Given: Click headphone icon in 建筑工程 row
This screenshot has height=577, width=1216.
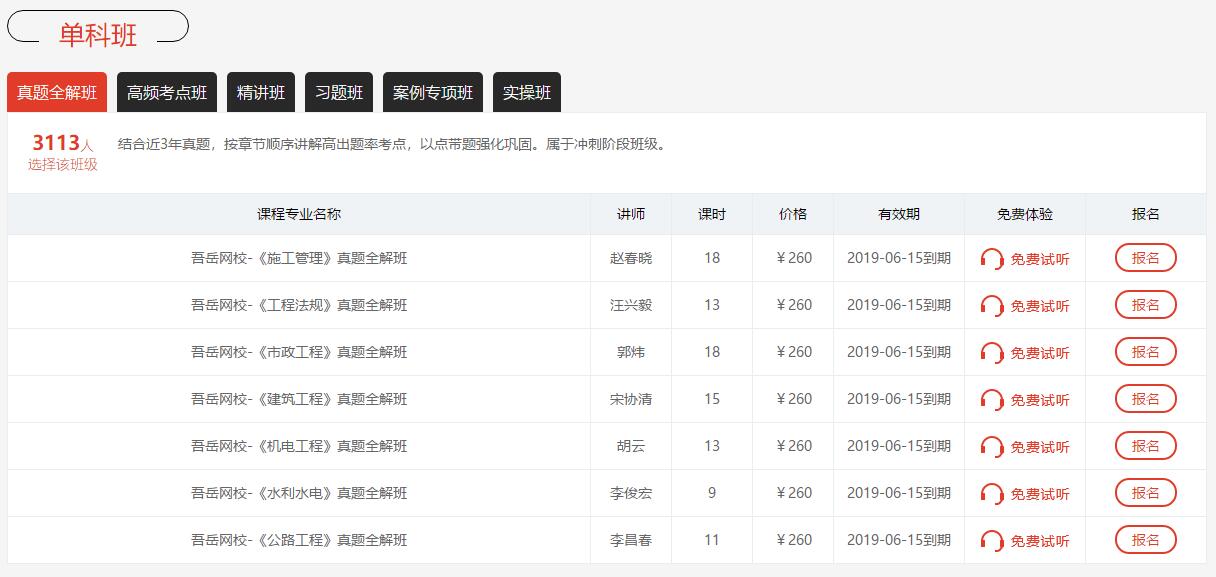Looking at the screenshot, I should tap(992, 400).
